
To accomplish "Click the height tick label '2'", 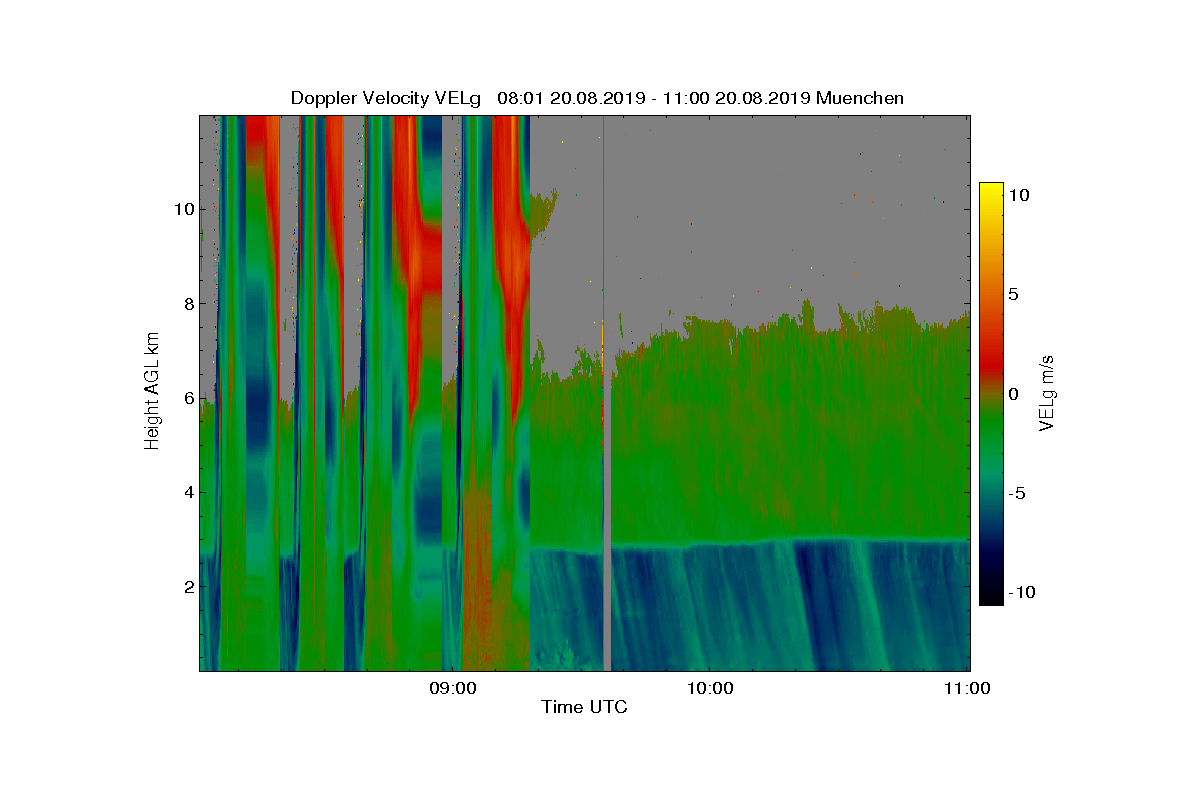I will 188,586.
